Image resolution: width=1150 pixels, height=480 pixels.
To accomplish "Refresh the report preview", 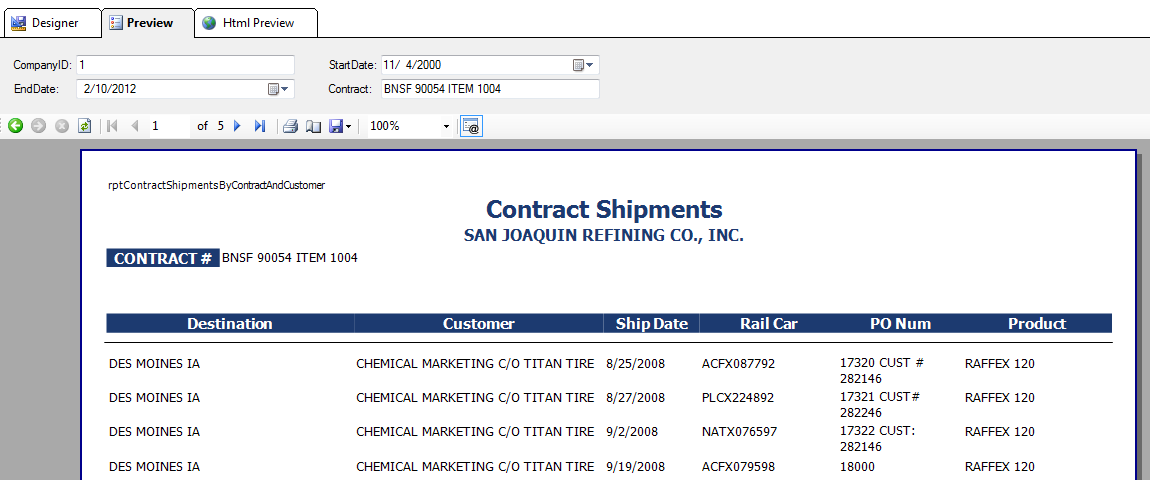I will pyautogui.click(x=85, y=126).
